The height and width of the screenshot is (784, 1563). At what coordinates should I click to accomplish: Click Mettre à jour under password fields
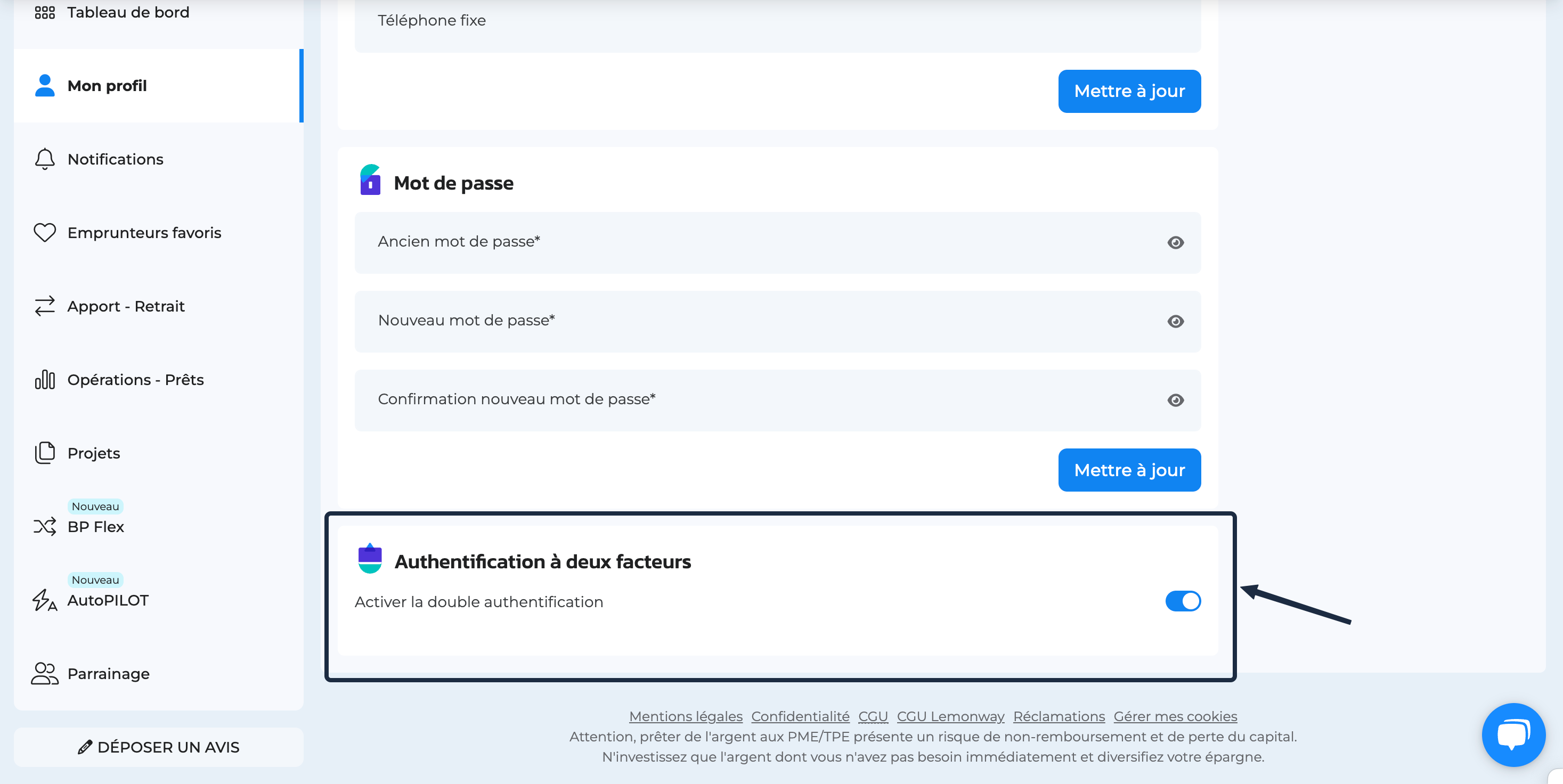(1129, 470)
